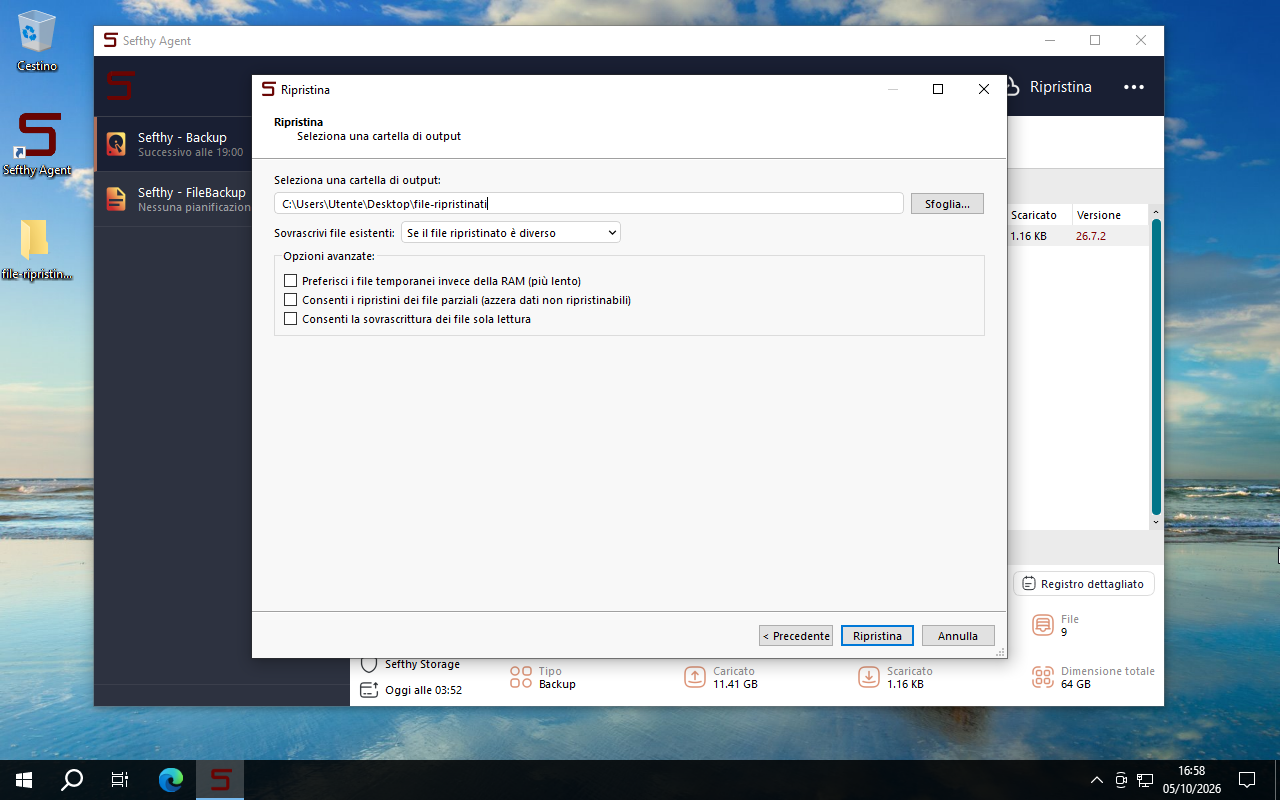Open the taskbar search

click(72, 780)
